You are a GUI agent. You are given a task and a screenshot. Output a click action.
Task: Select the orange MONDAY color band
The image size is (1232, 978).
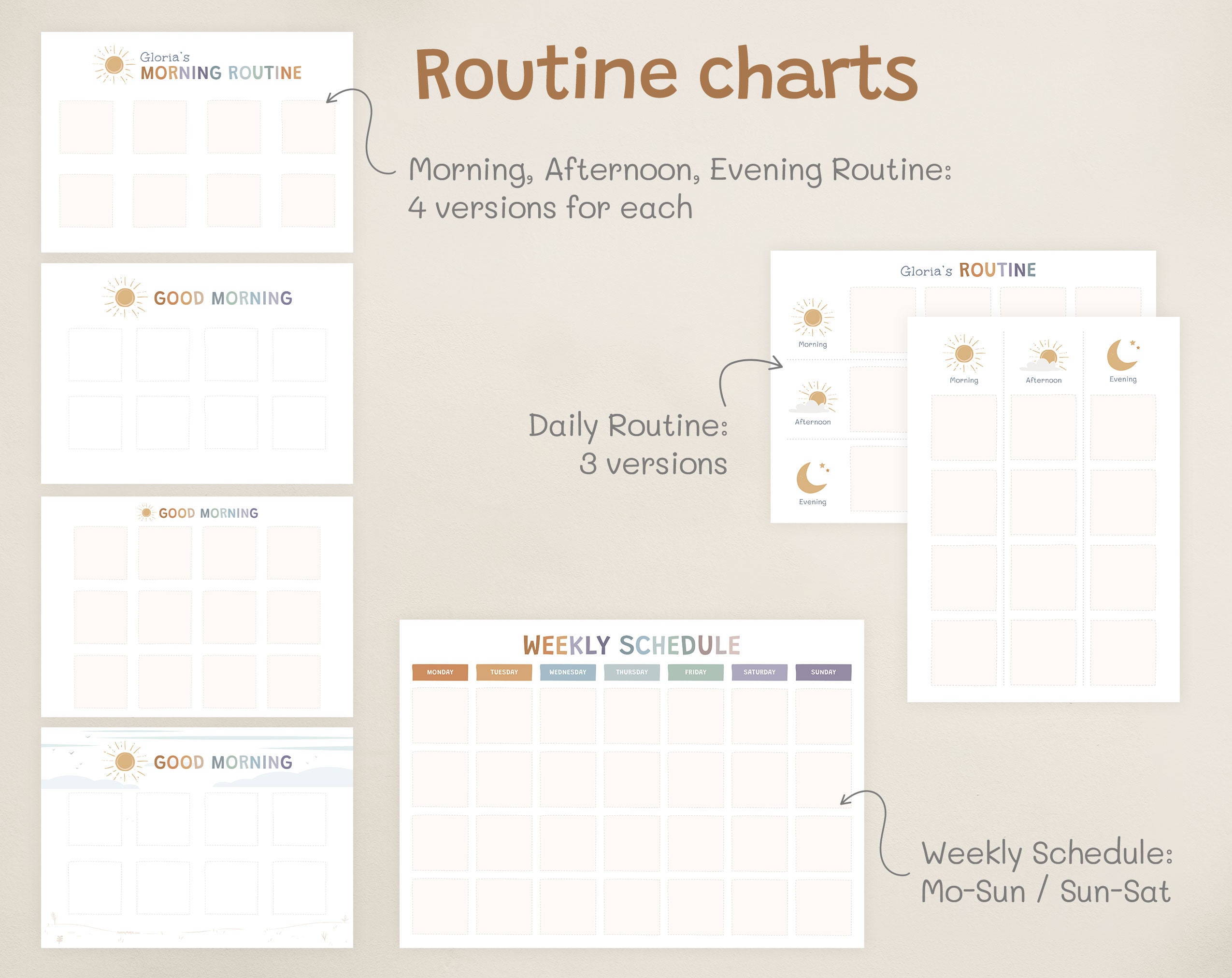(440, 673)
